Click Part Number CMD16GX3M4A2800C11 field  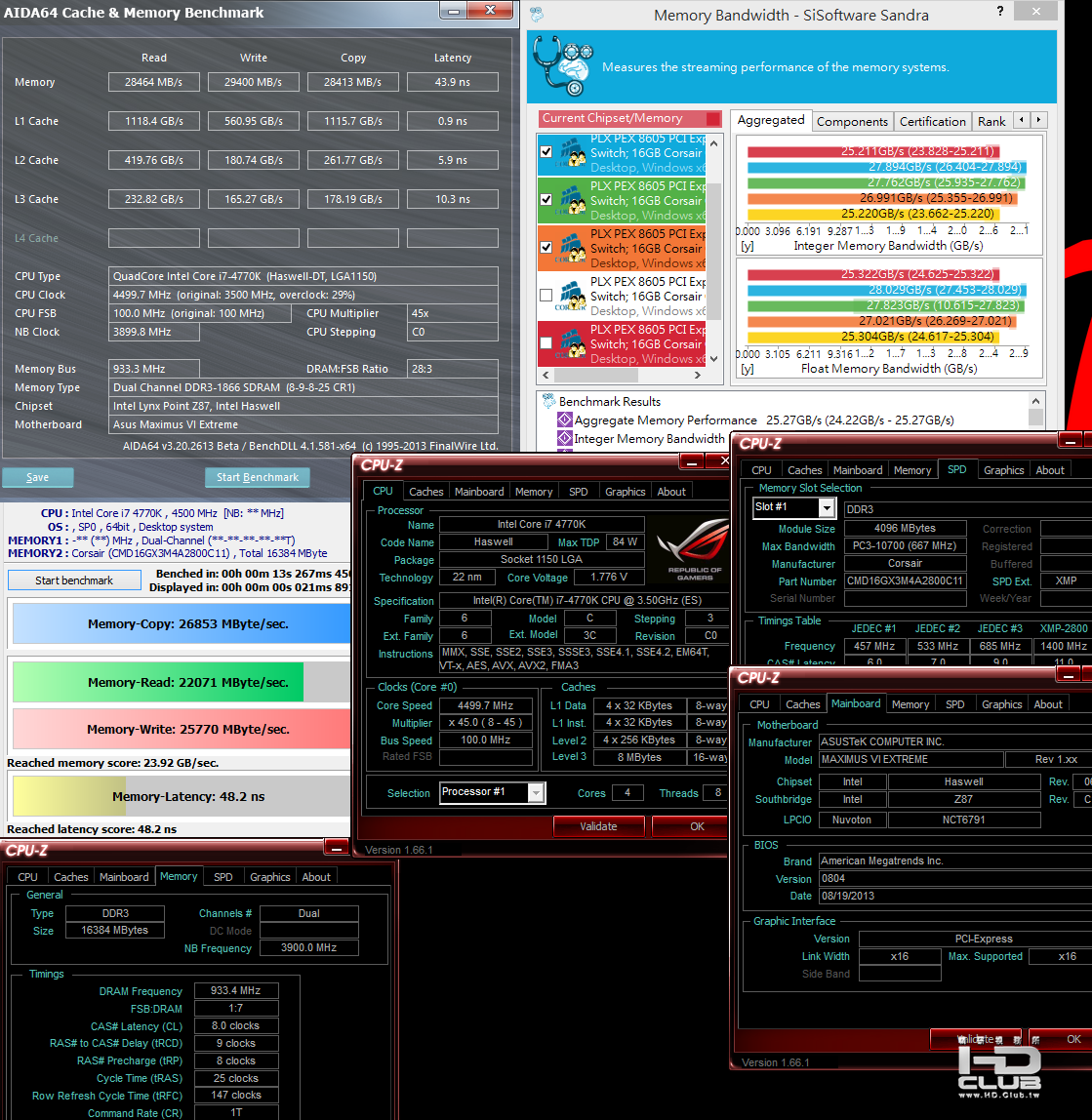tap(905, 580)
